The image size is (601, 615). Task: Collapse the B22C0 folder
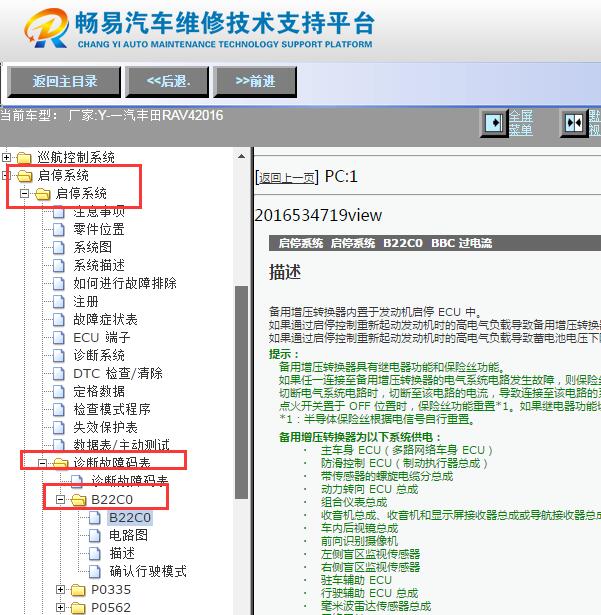[60, 499]
